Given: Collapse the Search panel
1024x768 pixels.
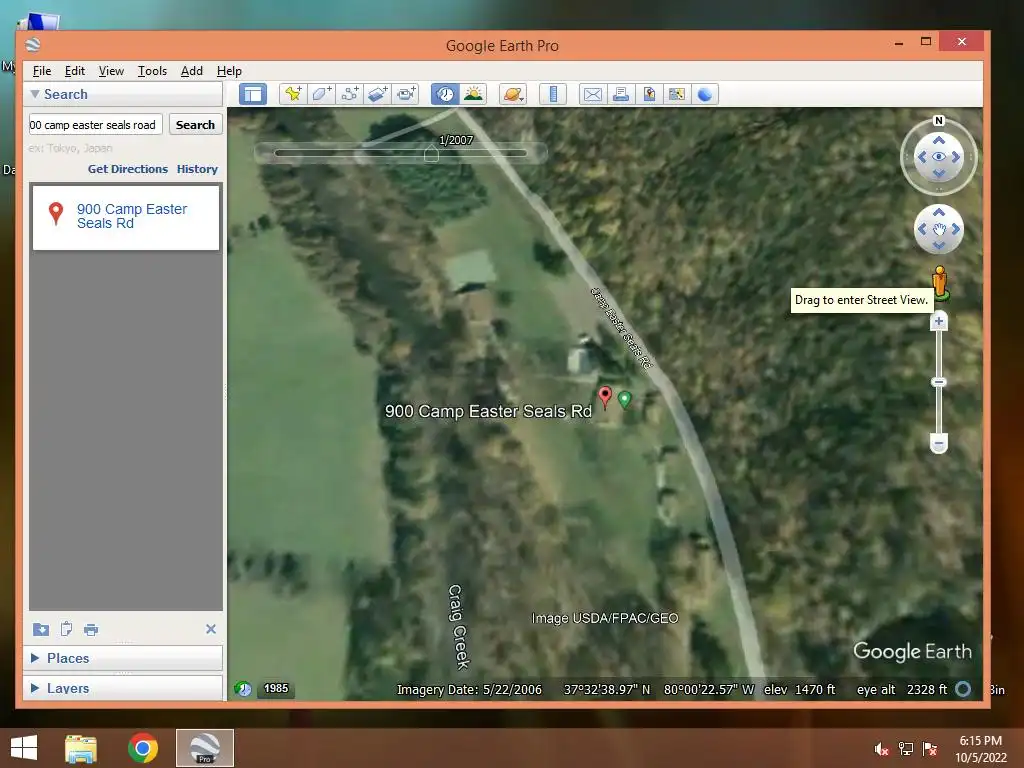Looking at the screenshot, I should (35, 94).
